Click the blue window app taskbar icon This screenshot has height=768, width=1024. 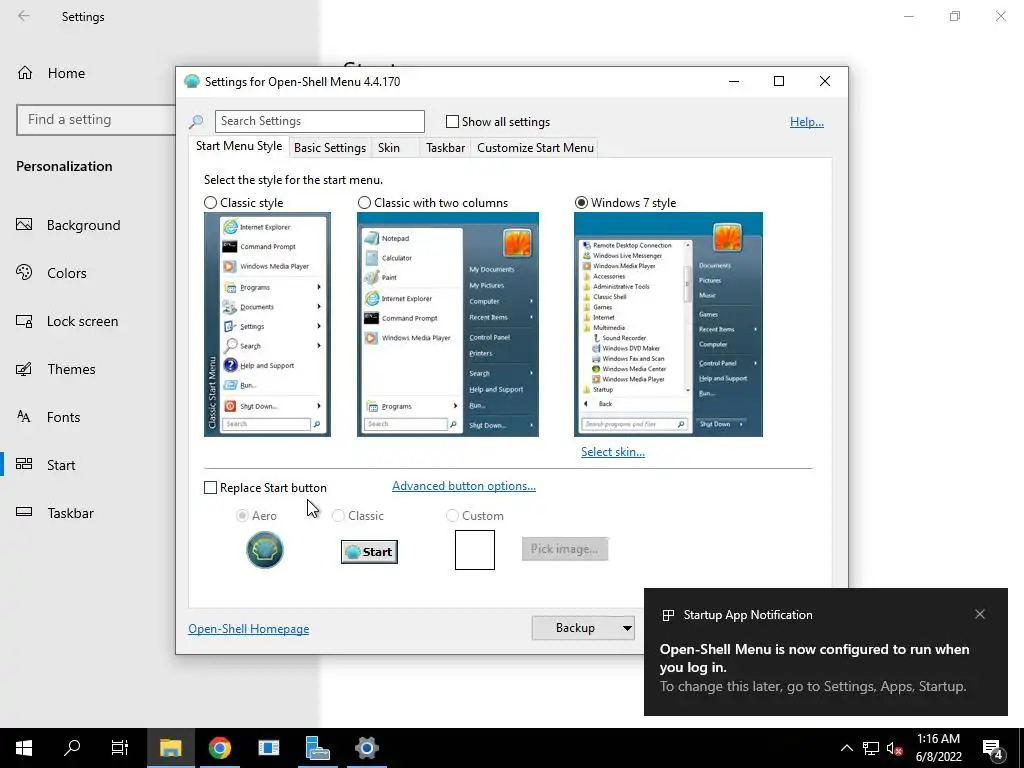pos(268,748)
